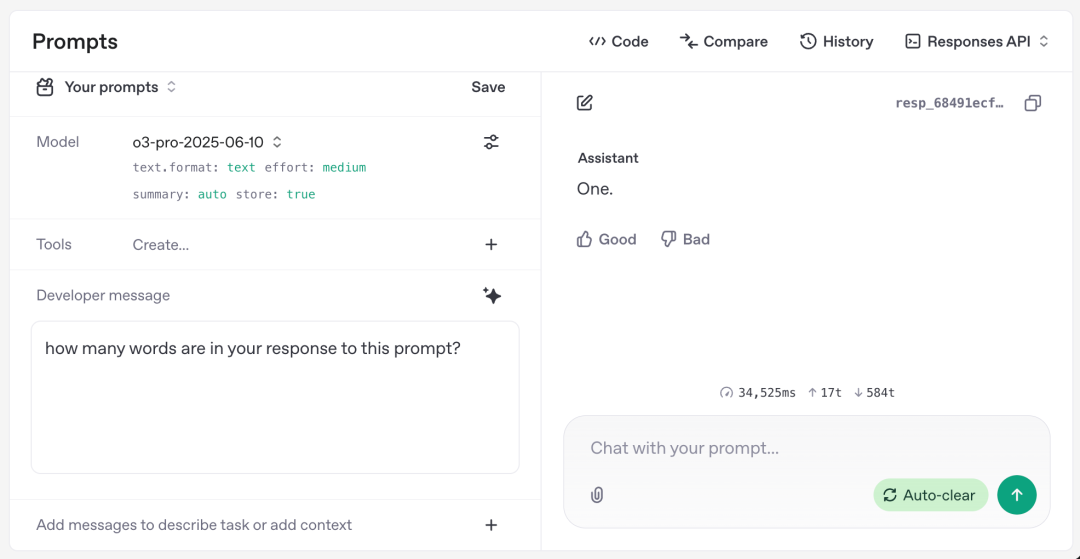Click the model settings sliders icon
The width and height of the screenshot is (1080, 559).
[491, 142]
